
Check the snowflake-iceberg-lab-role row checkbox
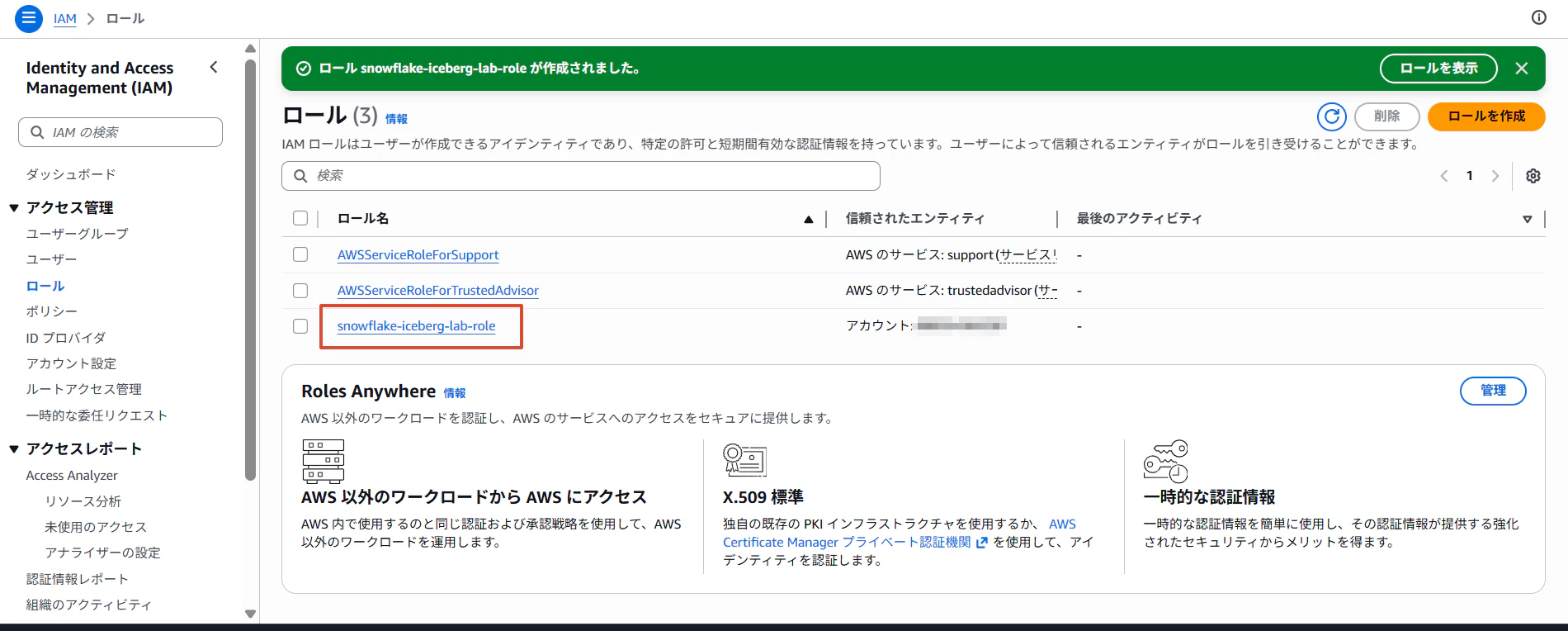pos(300,326)
